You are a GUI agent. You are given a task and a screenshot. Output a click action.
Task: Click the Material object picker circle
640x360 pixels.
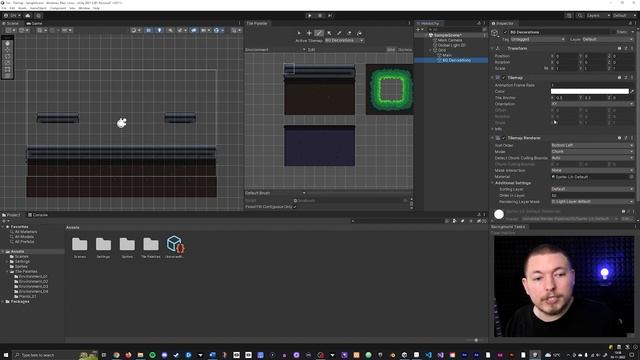coord(631,177)
